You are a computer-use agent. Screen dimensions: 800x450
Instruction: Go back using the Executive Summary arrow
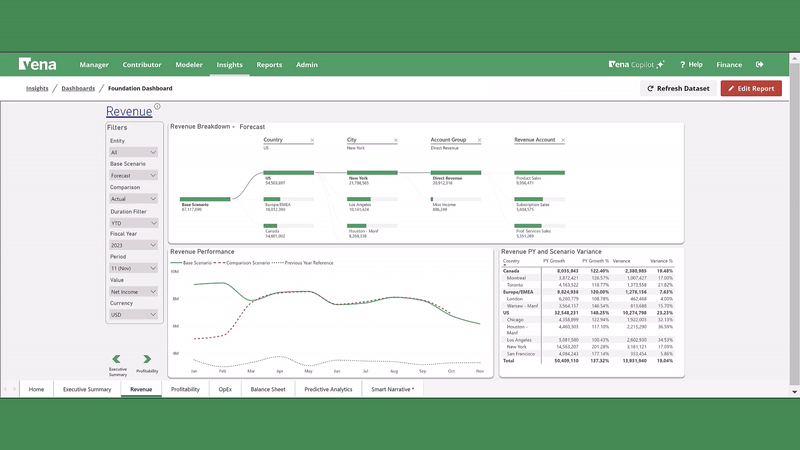click(117, 359)
